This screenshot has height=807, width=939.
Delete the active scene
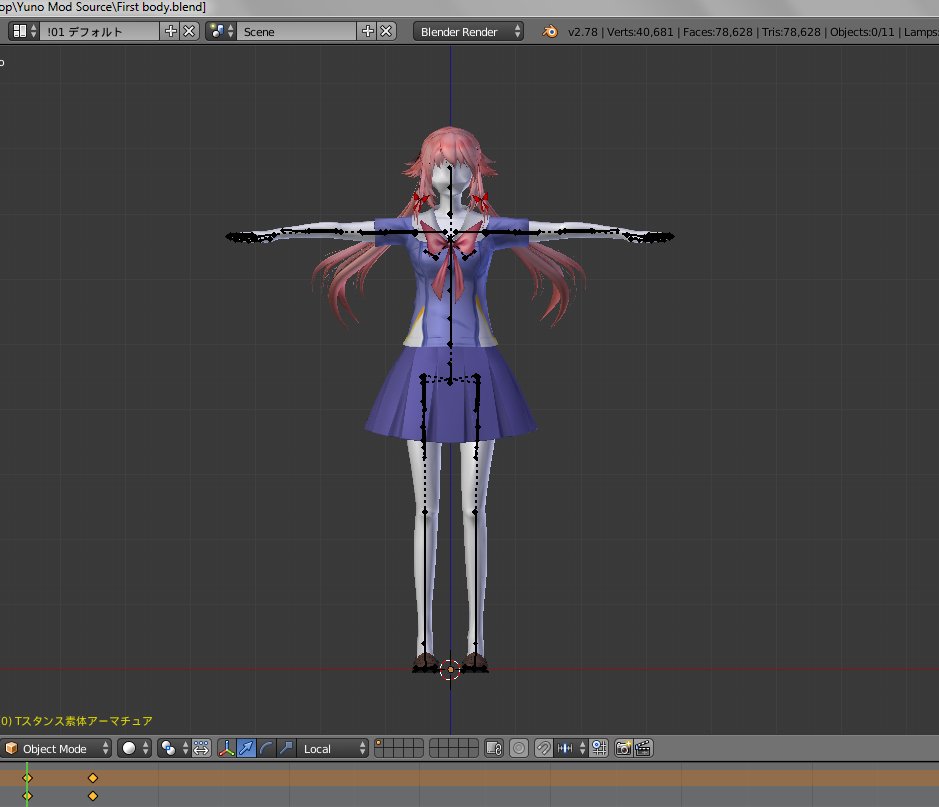(x=386, y=31)
